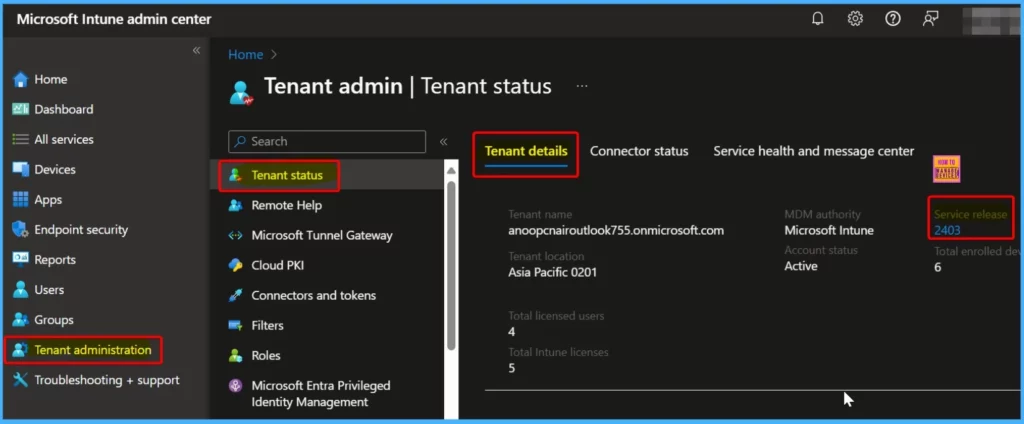Viewport: 1024px width, 424px height.
Task: Click the Microsoft Intune MDM authority value
Action: [829, 231]
